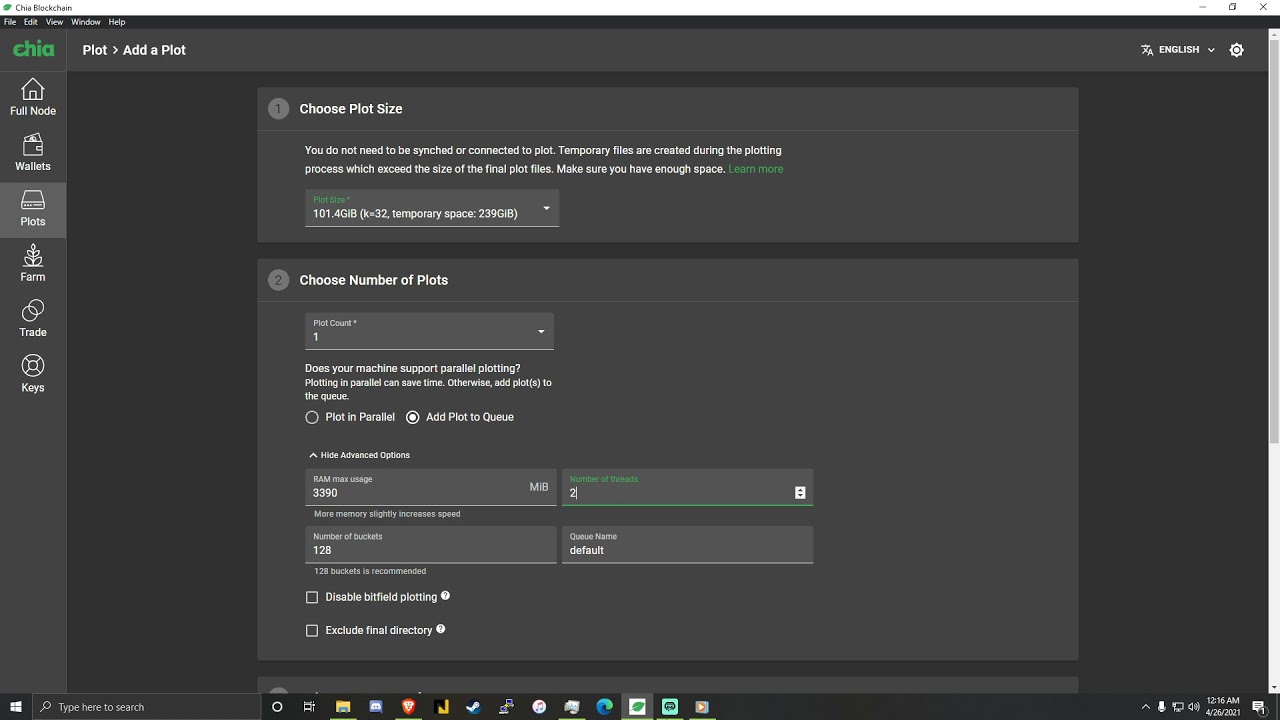
Task: Click RAM max usage field
Action: [x=431, y=487]
